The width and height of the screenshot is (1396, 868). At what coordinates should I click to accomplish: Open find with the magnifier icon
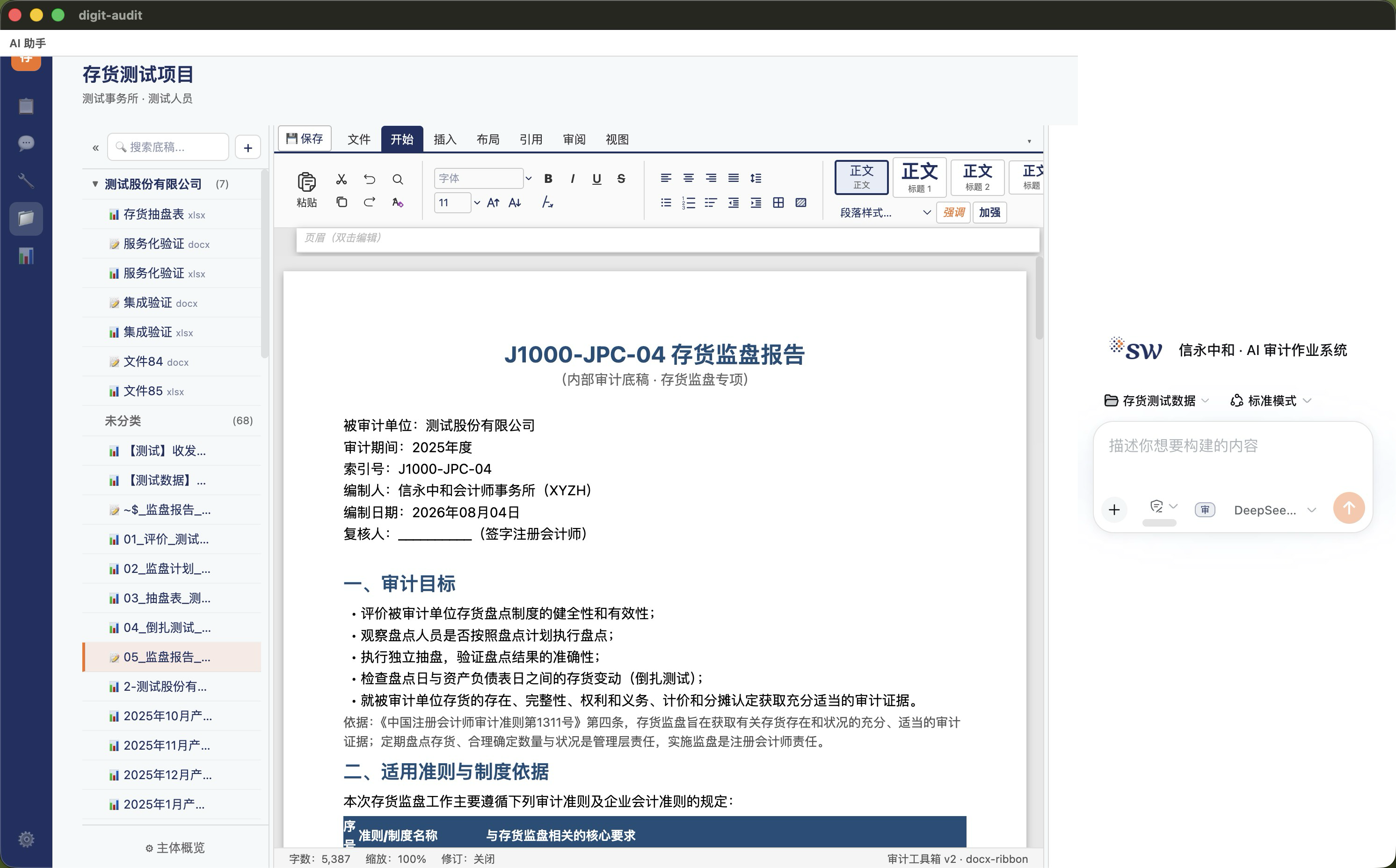click(397, 179)
